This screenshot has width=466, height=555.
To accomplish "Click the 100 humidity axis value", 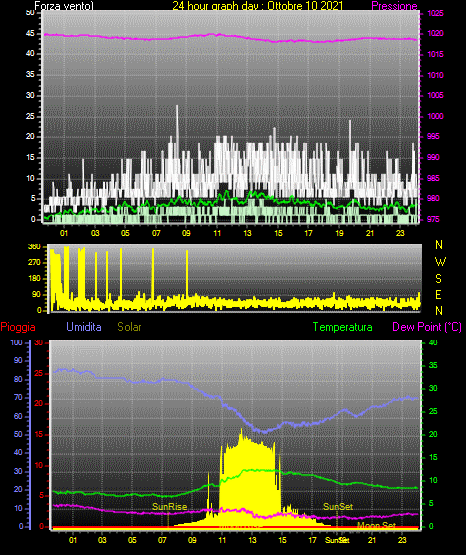I will (x=16, y=343).
